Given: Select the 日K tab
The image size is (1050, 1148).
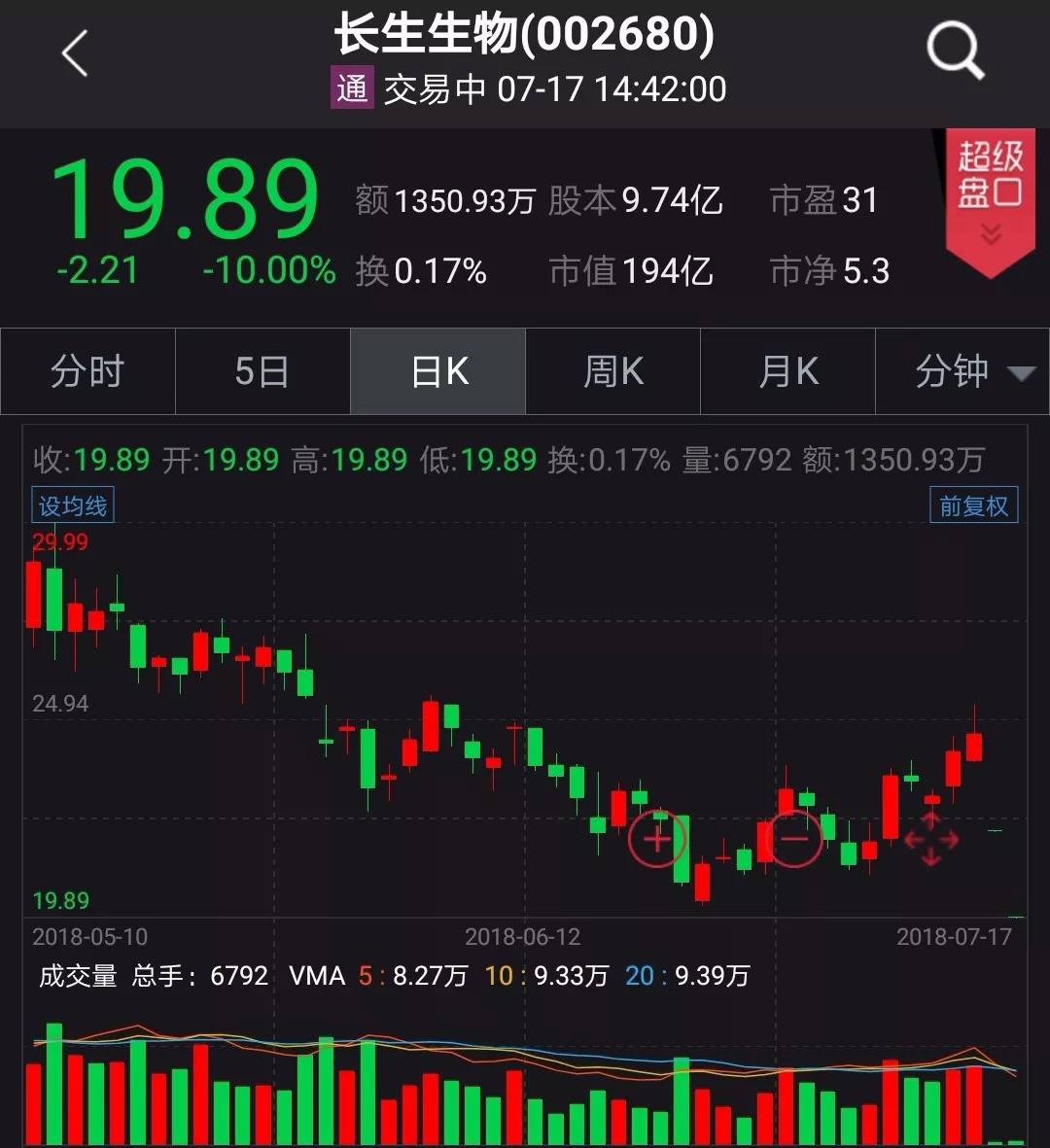Looking at the screenshot, I should click(x=438, y=371).
